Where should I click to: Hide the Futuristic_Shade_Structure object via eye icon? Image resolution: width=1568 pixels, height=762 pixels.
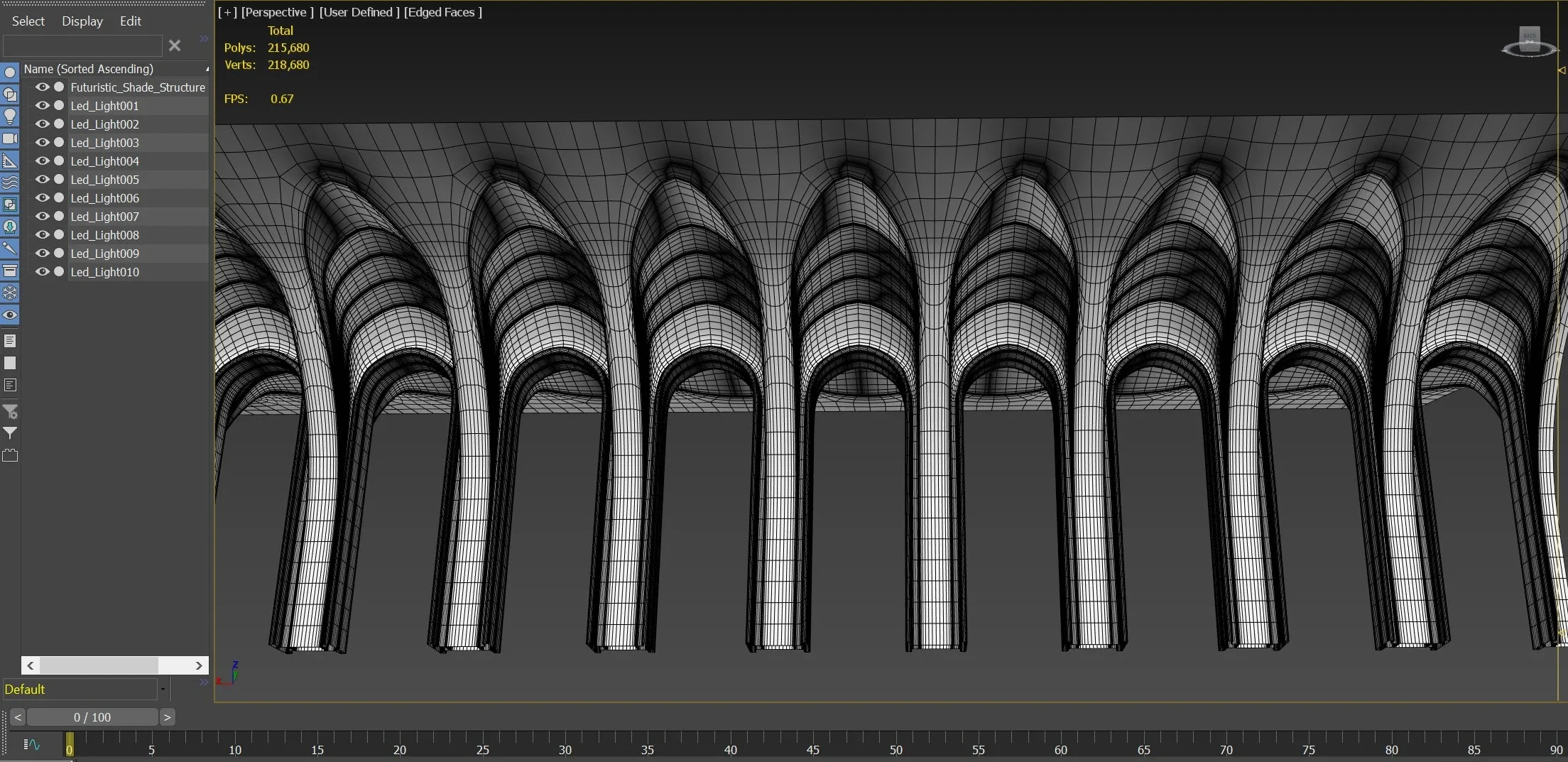point(43,87)
